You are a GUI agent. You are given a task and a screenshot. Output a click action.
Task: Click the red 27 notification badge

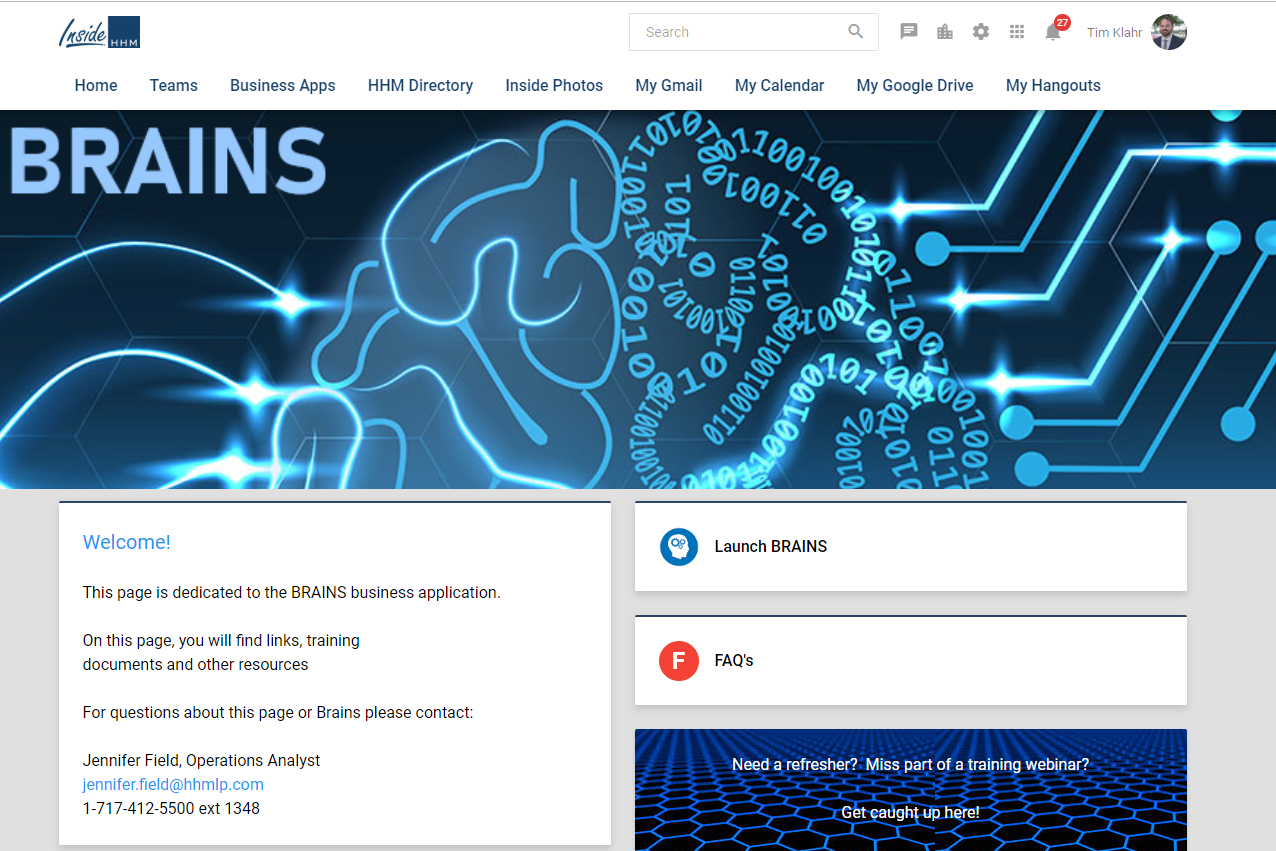pos(1062,22)
